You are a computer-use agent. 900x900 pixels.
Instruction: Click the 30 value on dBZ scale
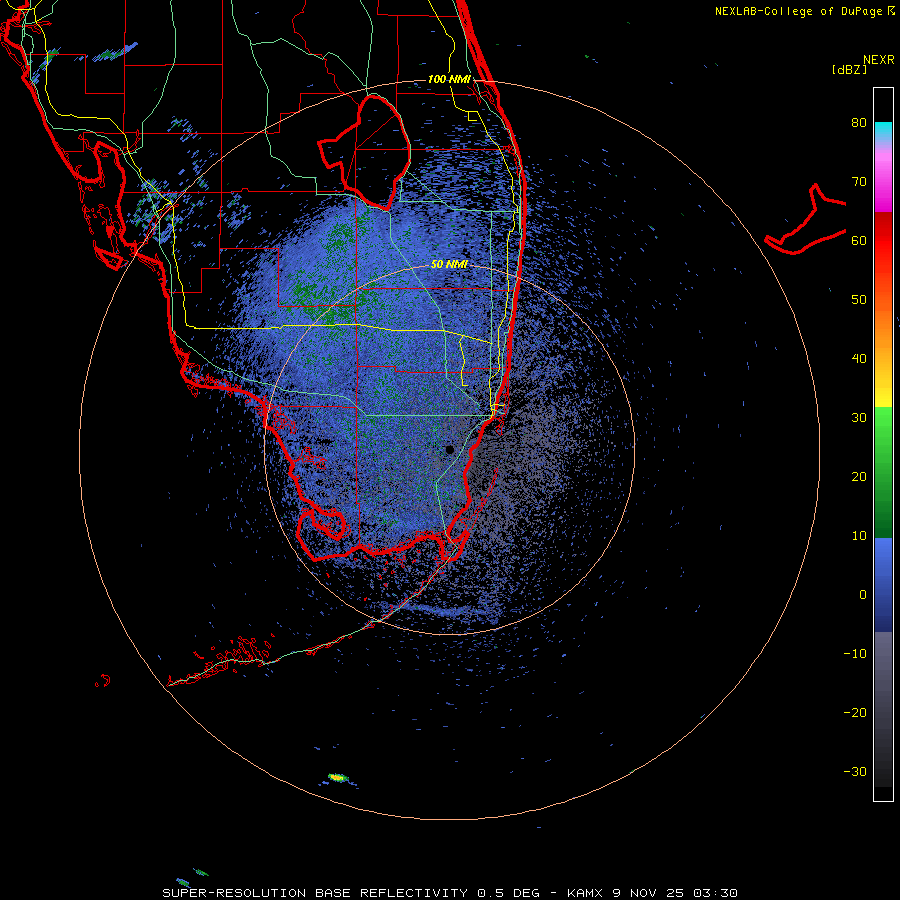click(859, 417)
